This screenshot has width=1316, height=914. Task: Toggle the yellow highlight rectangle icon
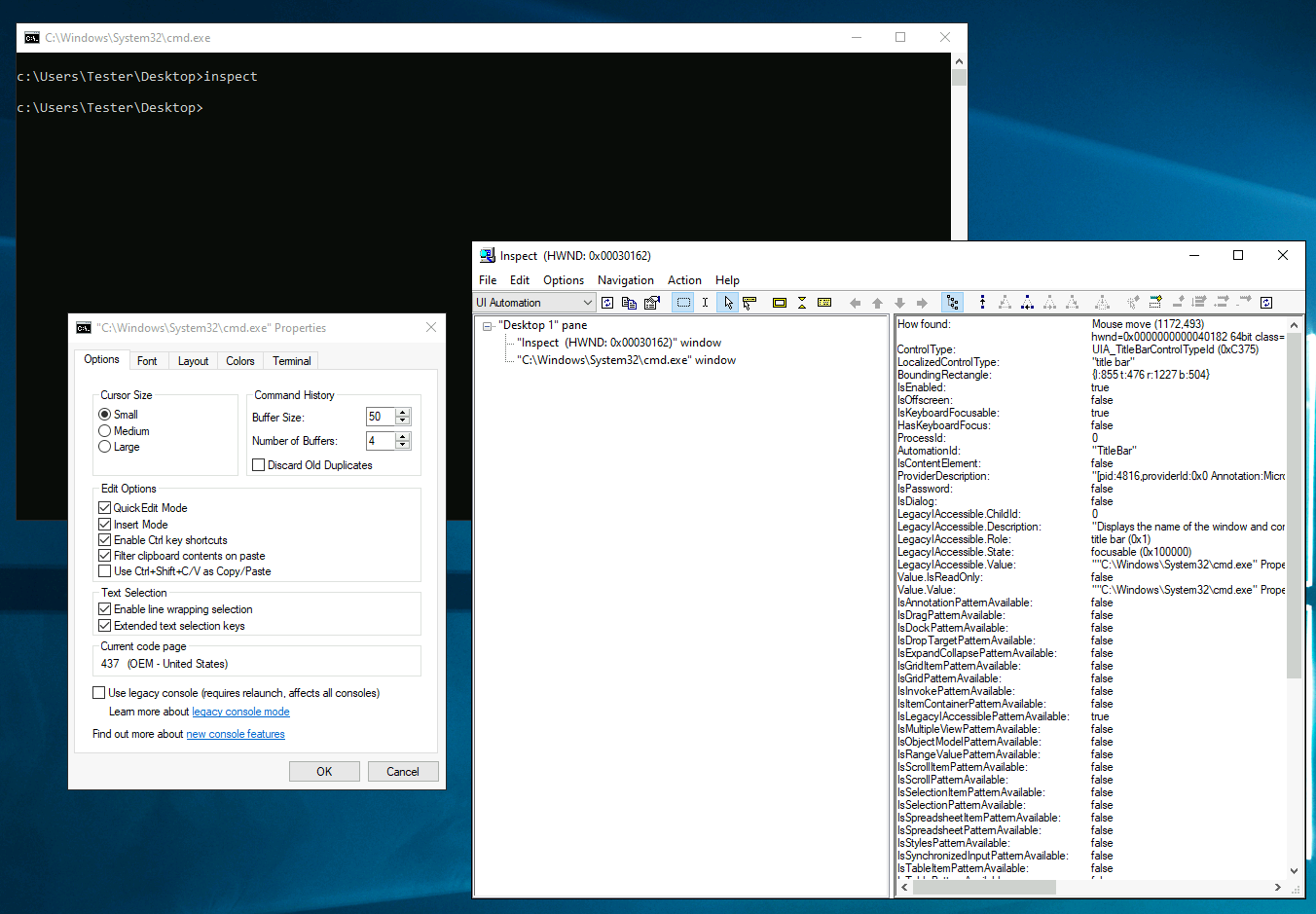click(x=779, y=303)
